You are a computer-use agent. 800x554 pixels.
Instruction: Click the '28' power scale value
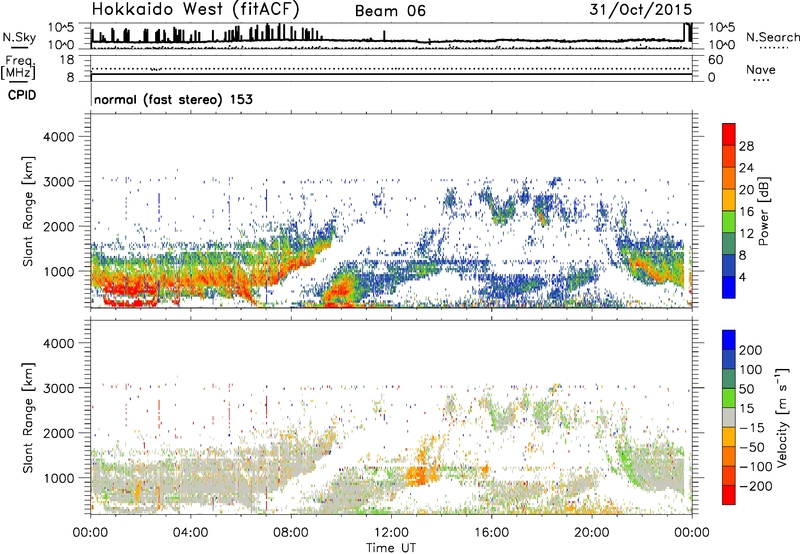746,146
